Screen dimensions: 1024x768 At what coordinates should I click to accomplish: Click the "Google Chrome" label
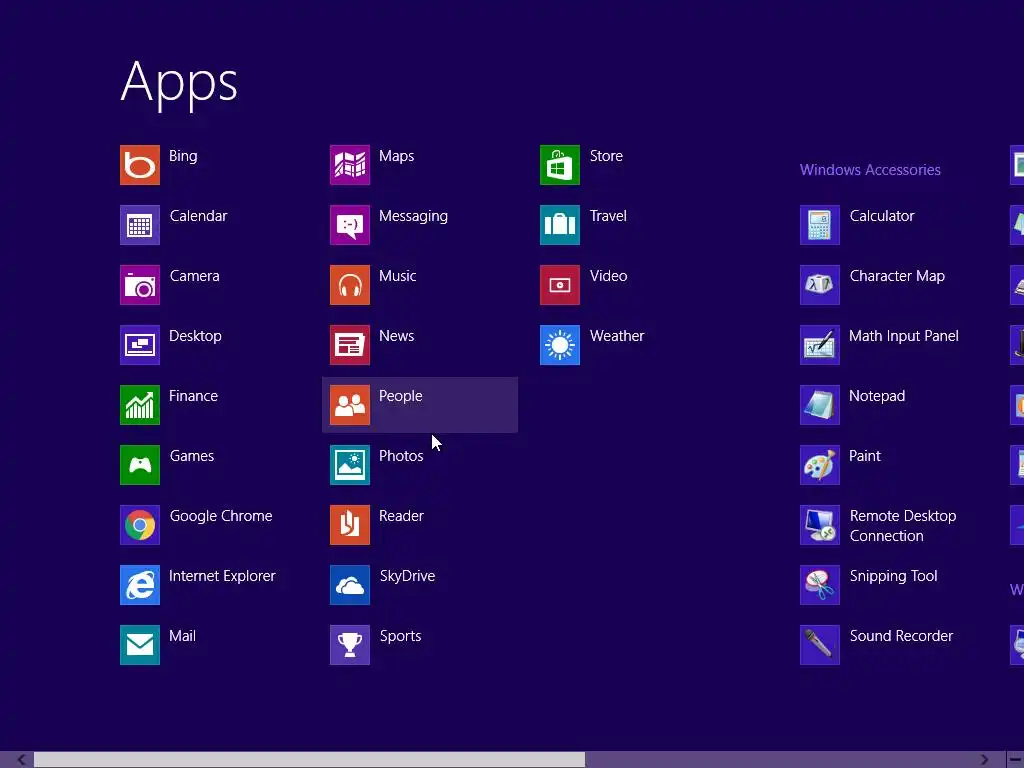(x=221, y=516)
